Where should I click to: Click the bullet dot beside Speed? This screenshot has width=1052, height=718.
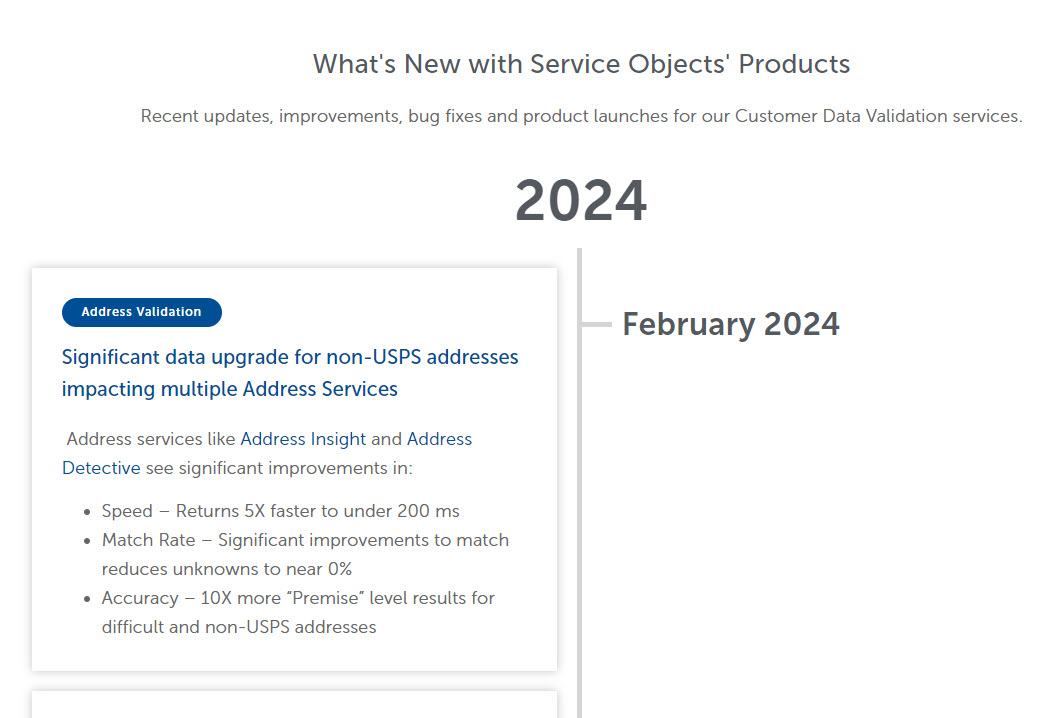(87, 512)
